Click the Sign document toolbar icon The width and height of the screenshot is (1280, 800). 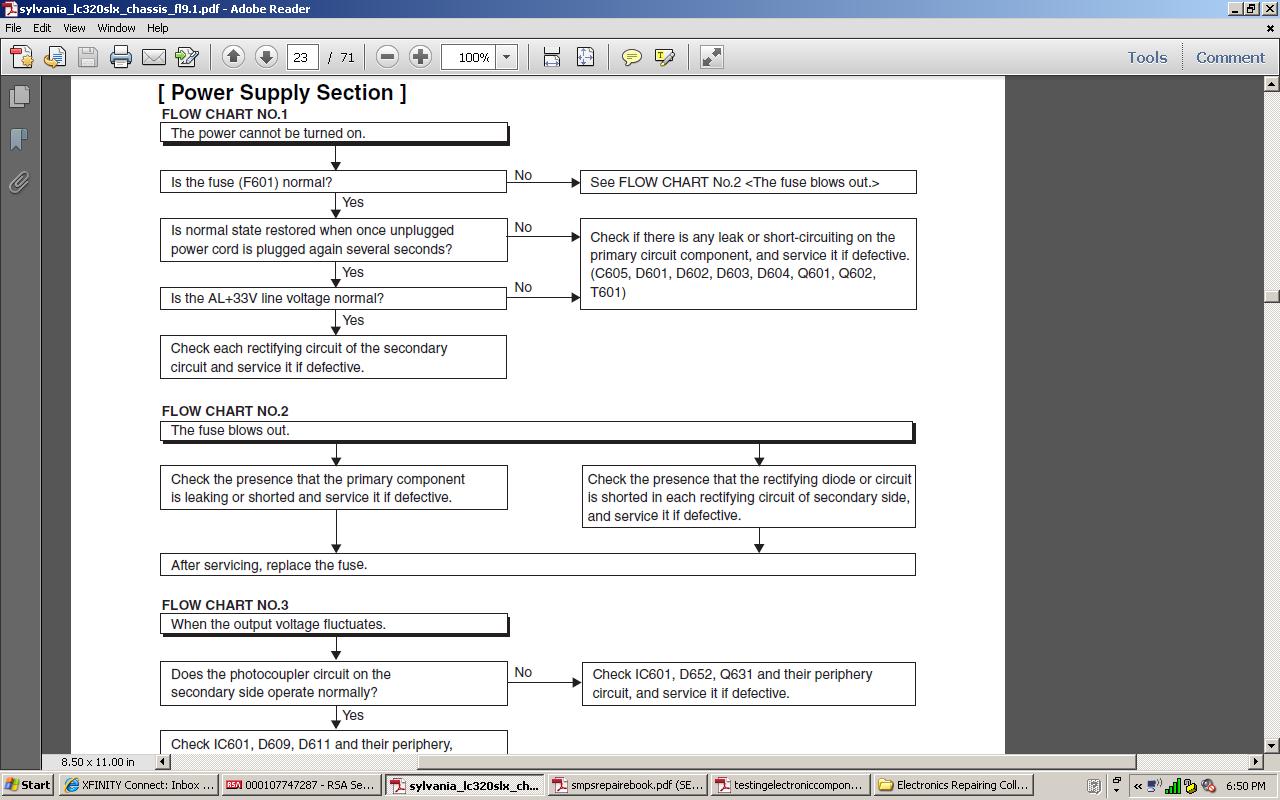[x=187, y=57]
